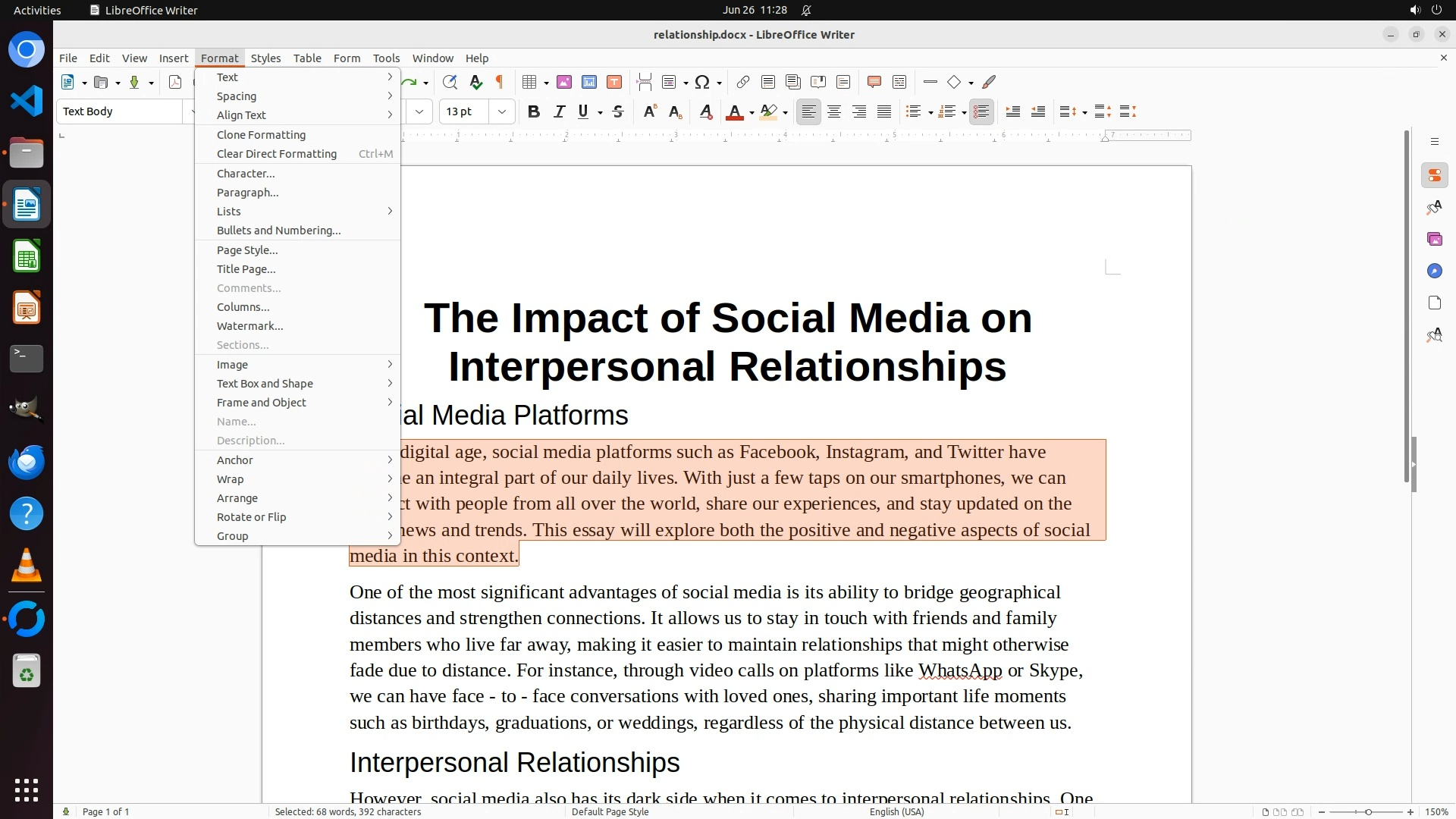The width and height of the screenshot is (1456, 819).
Task: Click the Insert Chart icon
Action: coord(589,82)
